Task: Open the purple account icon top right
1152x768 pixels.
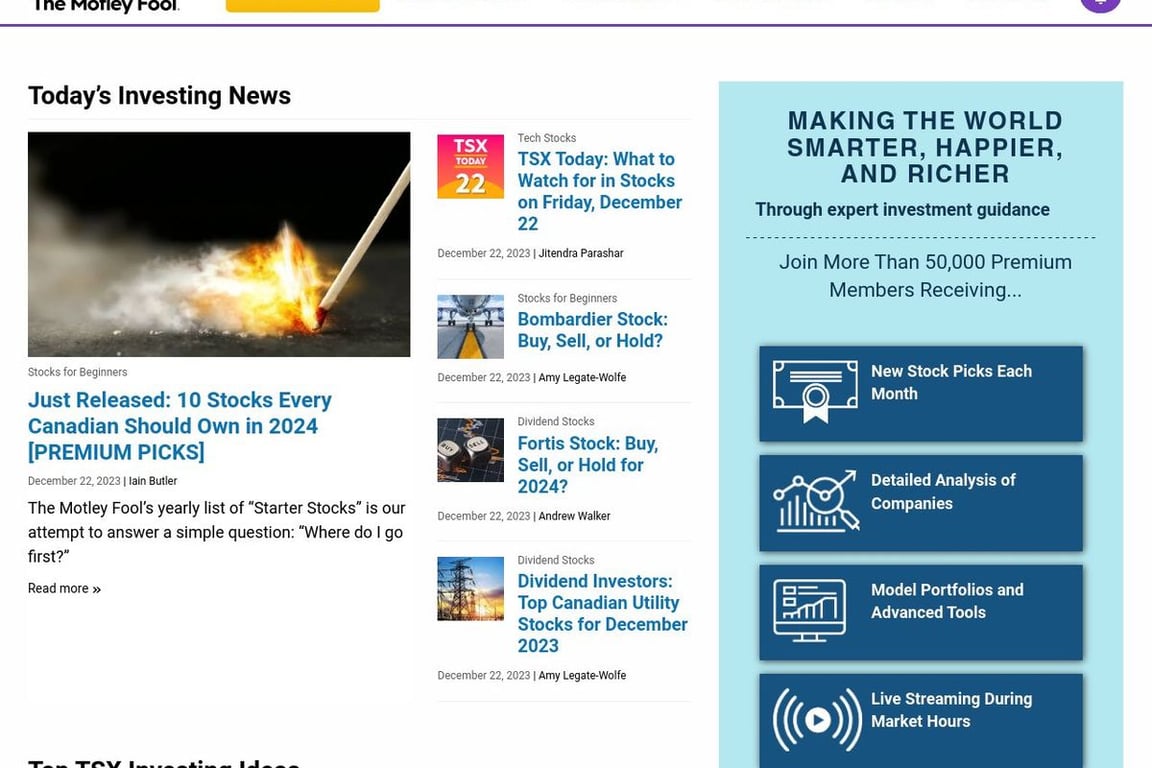Action: 1100,3
